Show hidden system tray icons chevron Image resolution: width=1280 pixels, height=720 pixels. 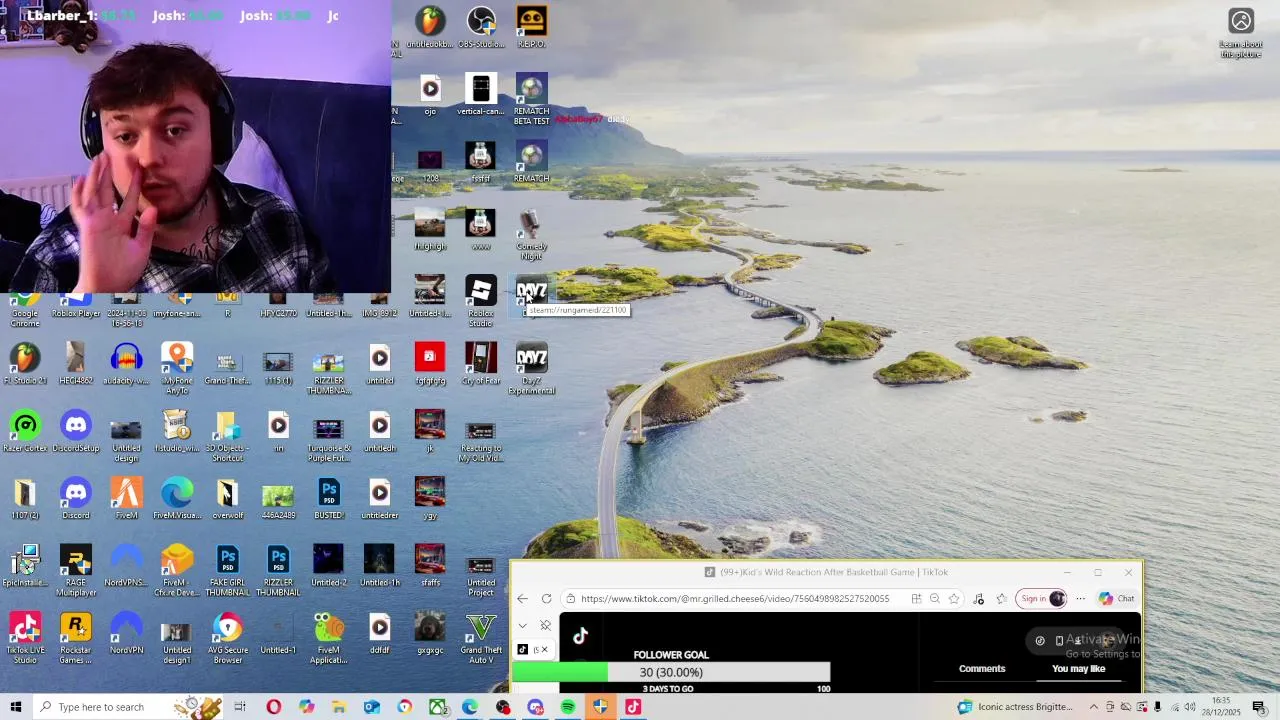pyautogui.click(x=1093, y=707)
